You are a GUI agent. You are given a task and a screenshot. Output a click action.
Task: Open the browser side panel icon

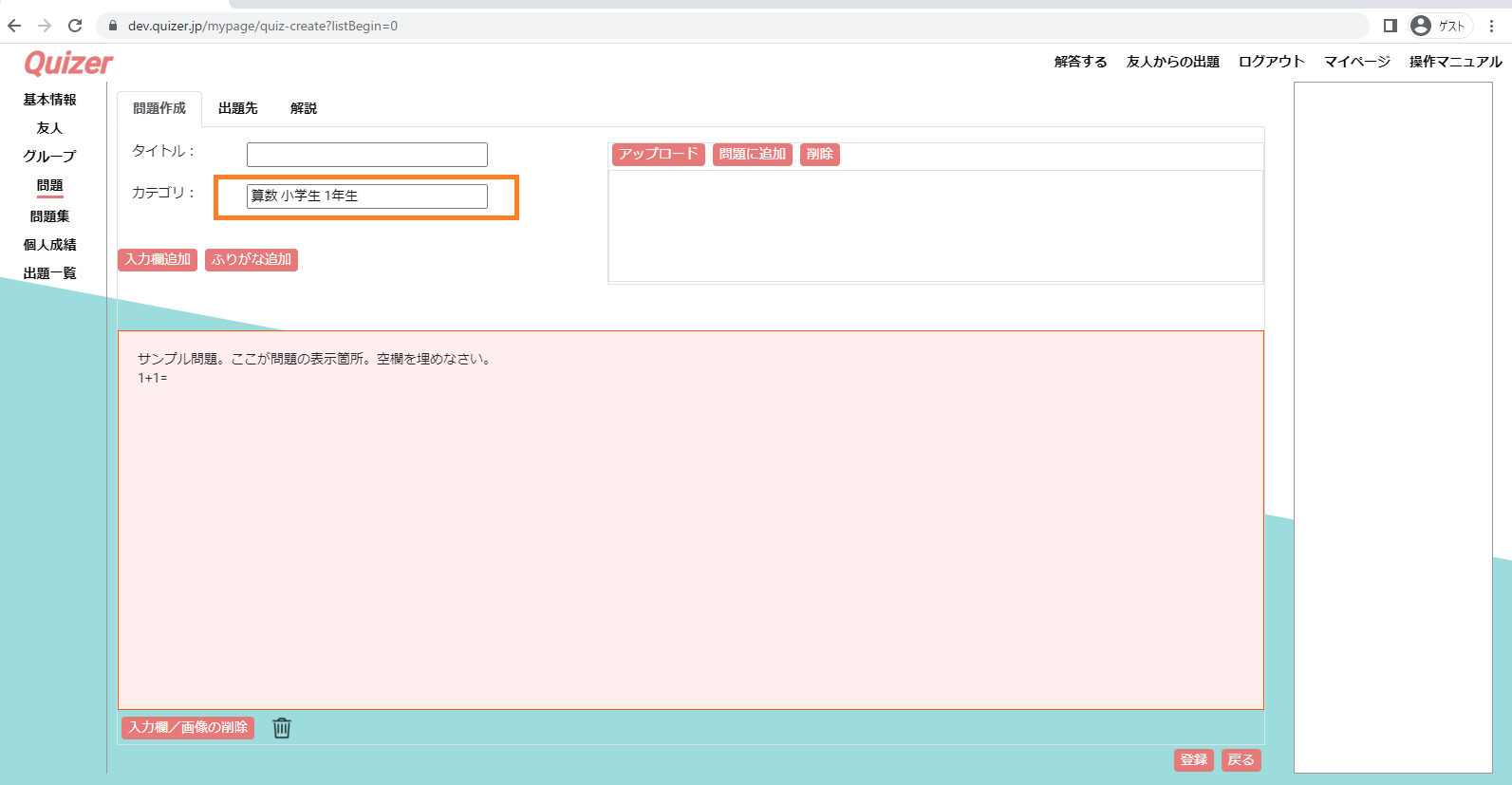tap(1390, 26)
